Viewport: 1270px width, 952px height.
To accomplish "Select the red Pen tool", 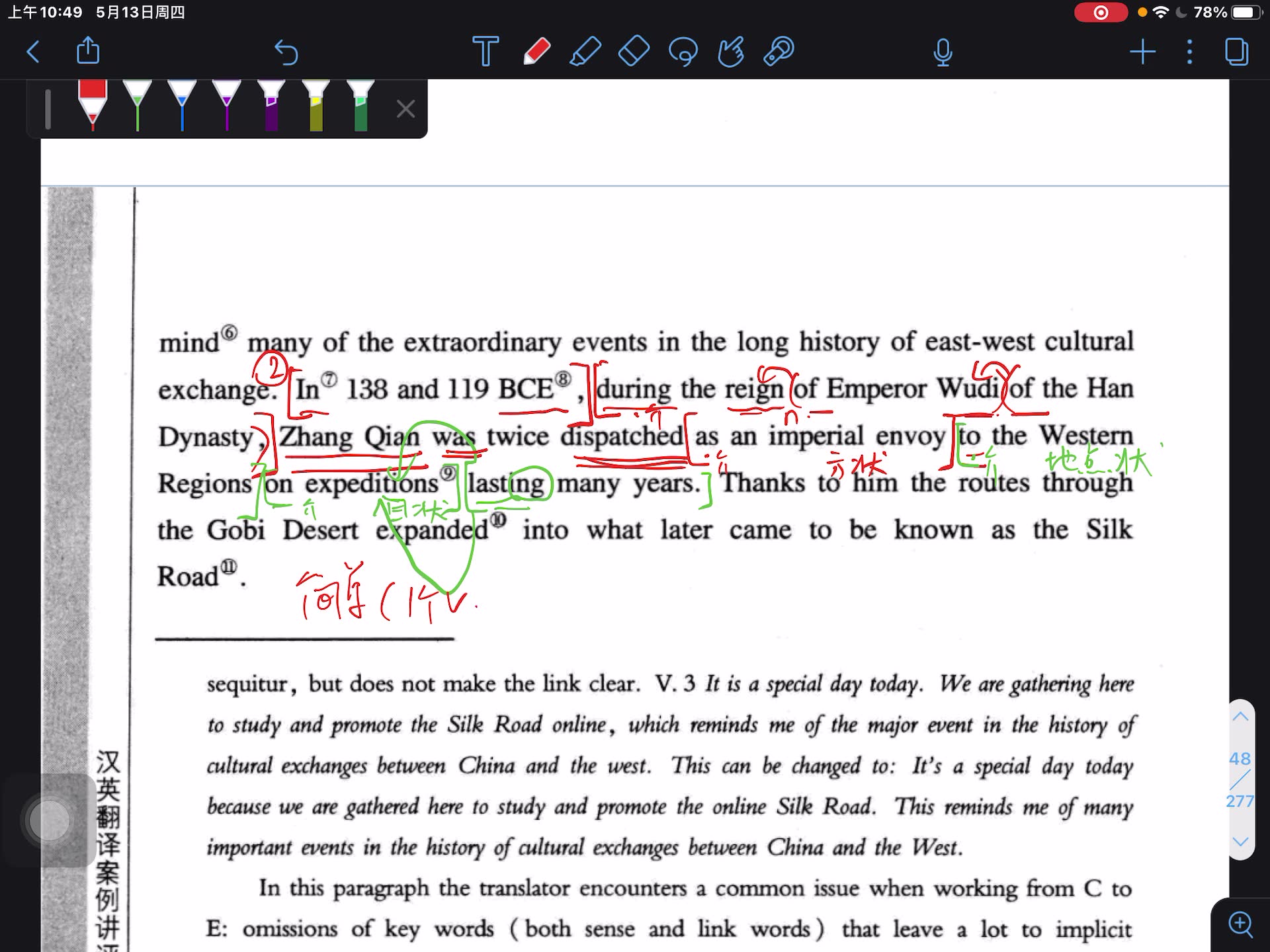I will coord(536,52).
